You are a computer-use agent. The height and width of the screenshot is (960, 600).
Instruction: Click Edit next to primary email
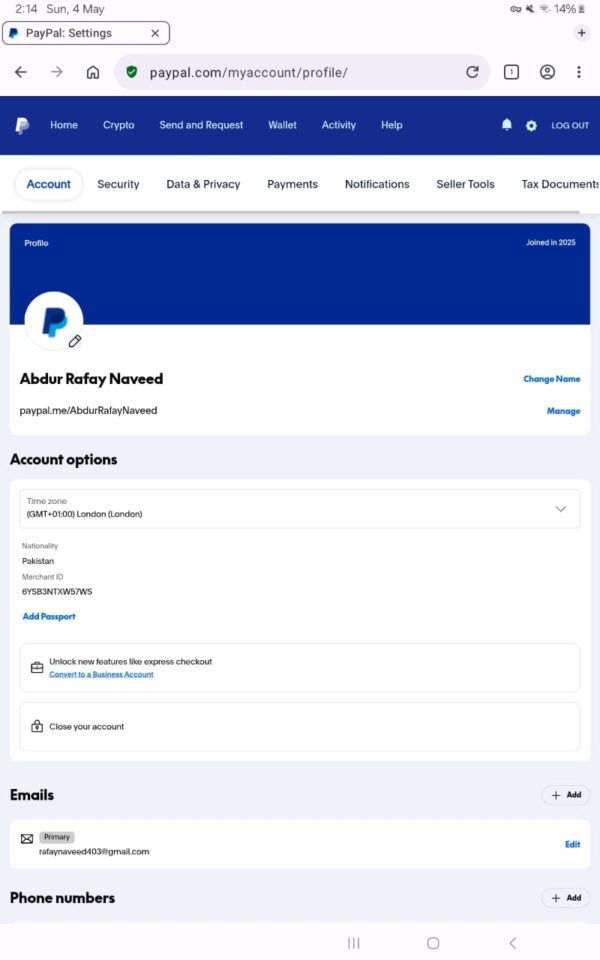coord(572,844)
